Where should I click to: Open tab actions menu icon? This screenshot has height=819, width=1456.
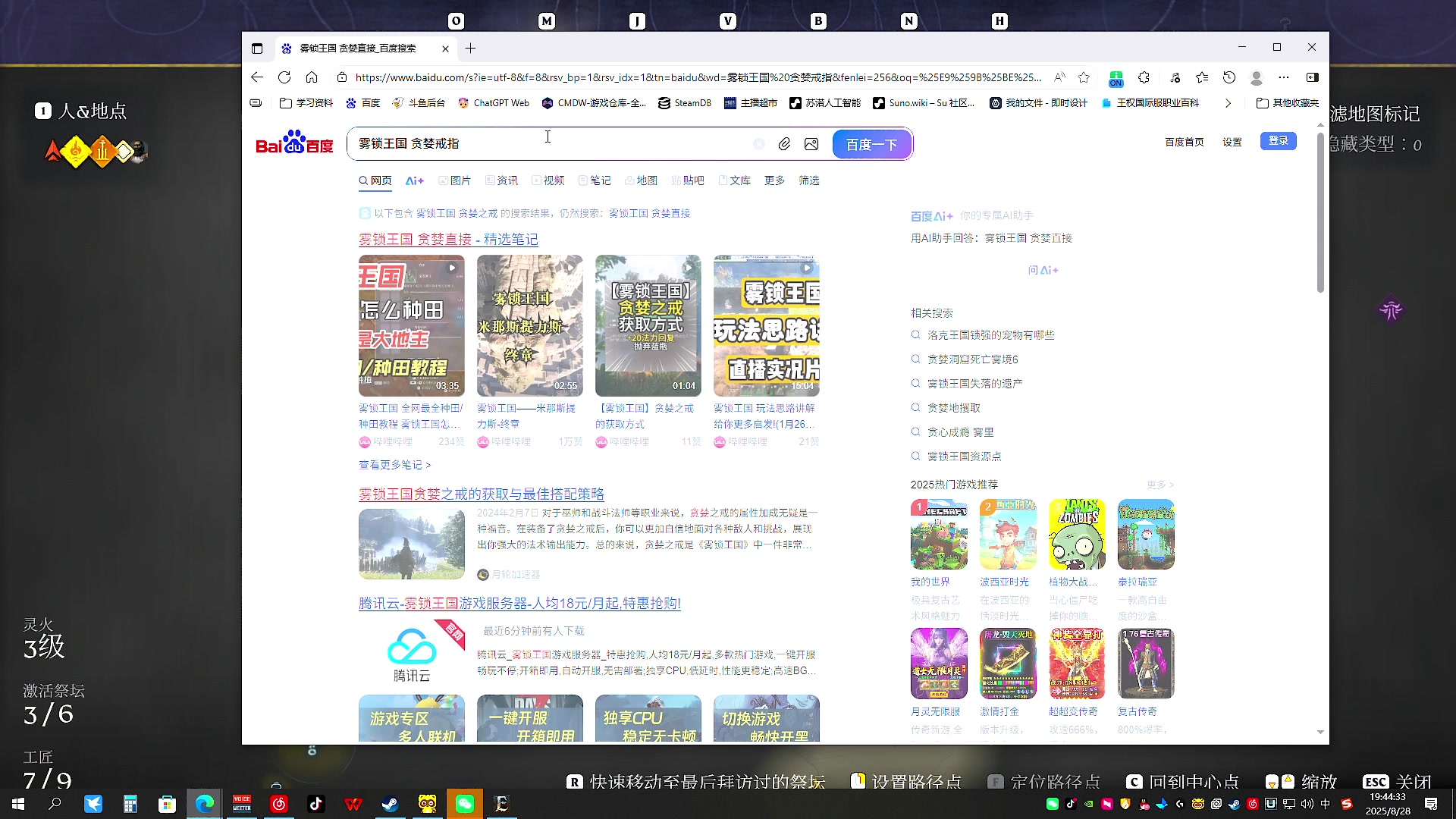click(257, 49)
